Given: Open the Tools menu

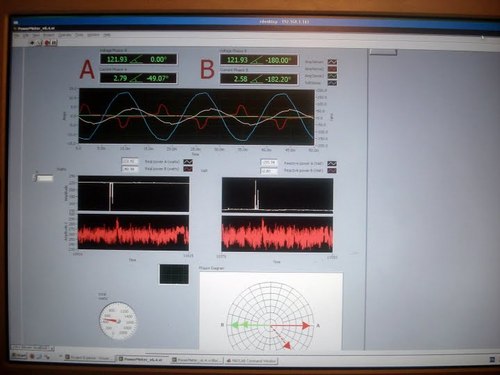Looking at the screenshot, I should coord(79,35).
